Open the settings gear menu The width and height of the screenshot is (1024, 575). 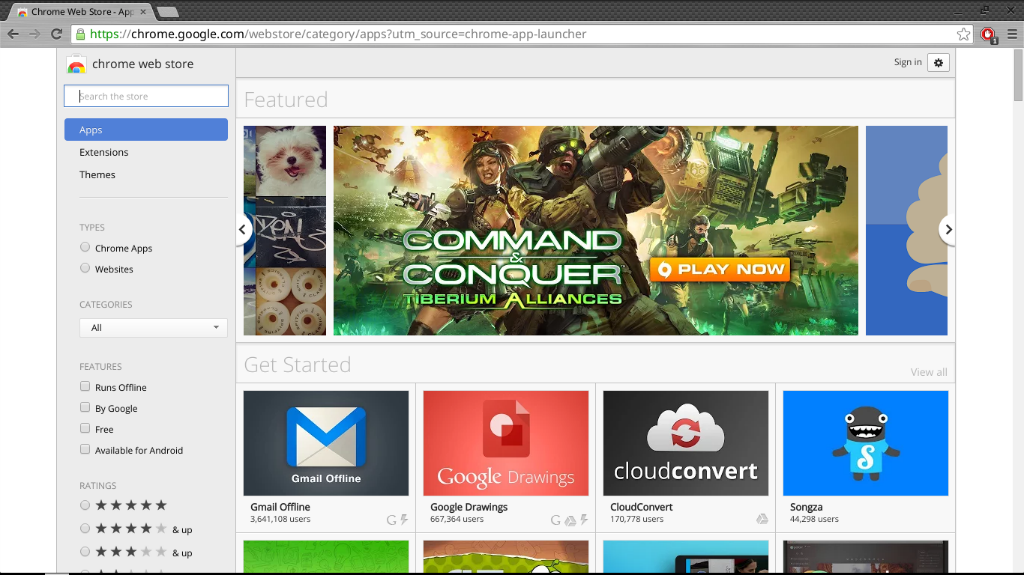pos(937,62)
